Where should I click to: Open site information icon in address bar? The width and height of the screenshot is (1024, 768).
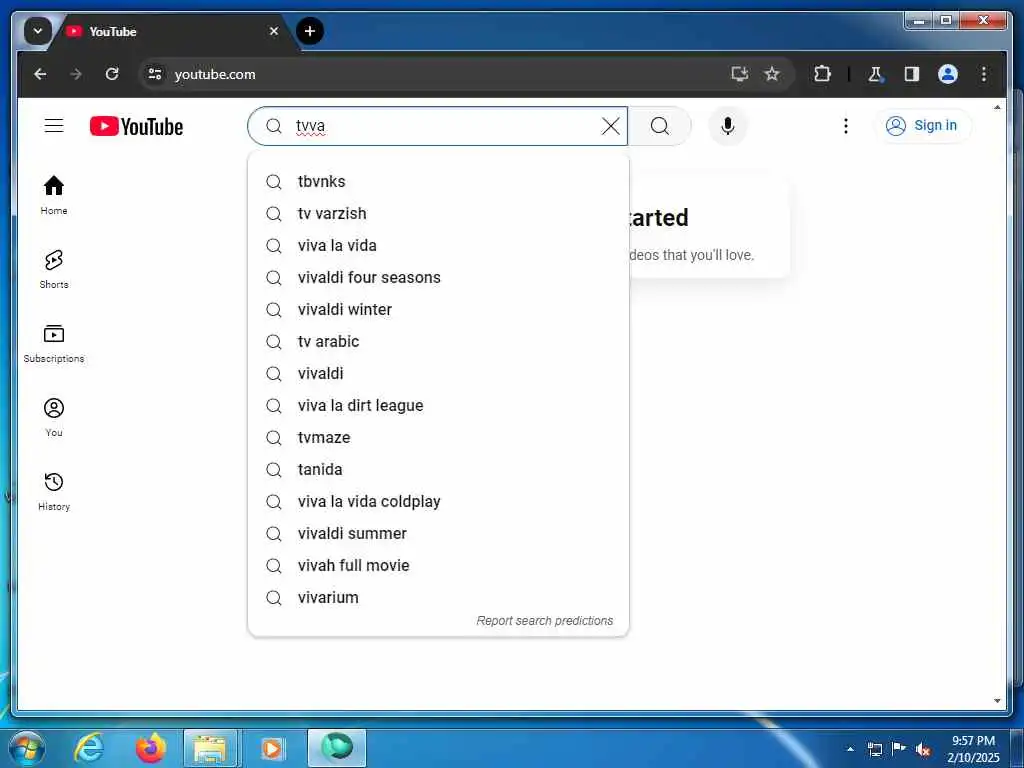tap(155, 74)
